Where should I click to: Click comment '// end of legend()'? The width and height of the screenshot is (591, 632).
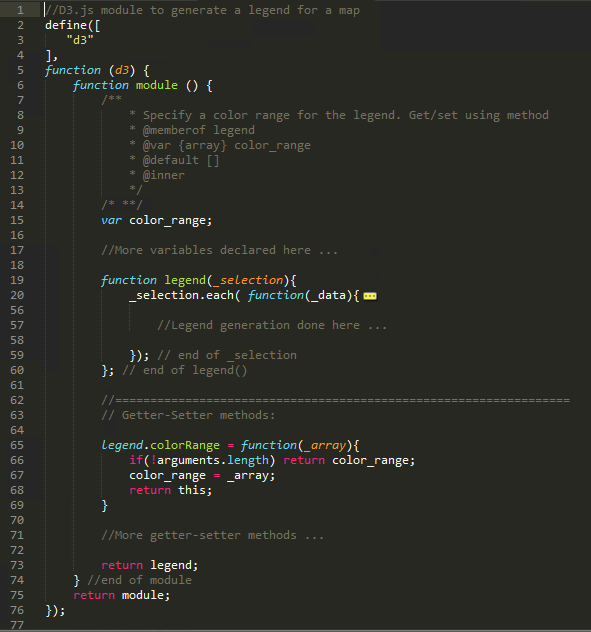coord(185,370)
